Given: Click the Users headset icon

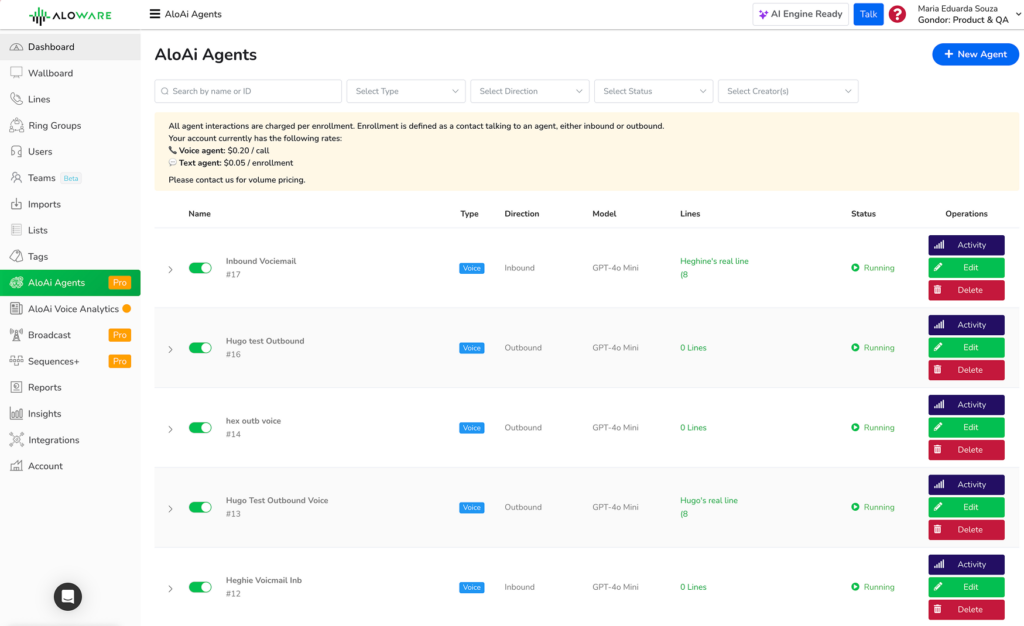Looking at the screenshot, I should 16,151.
